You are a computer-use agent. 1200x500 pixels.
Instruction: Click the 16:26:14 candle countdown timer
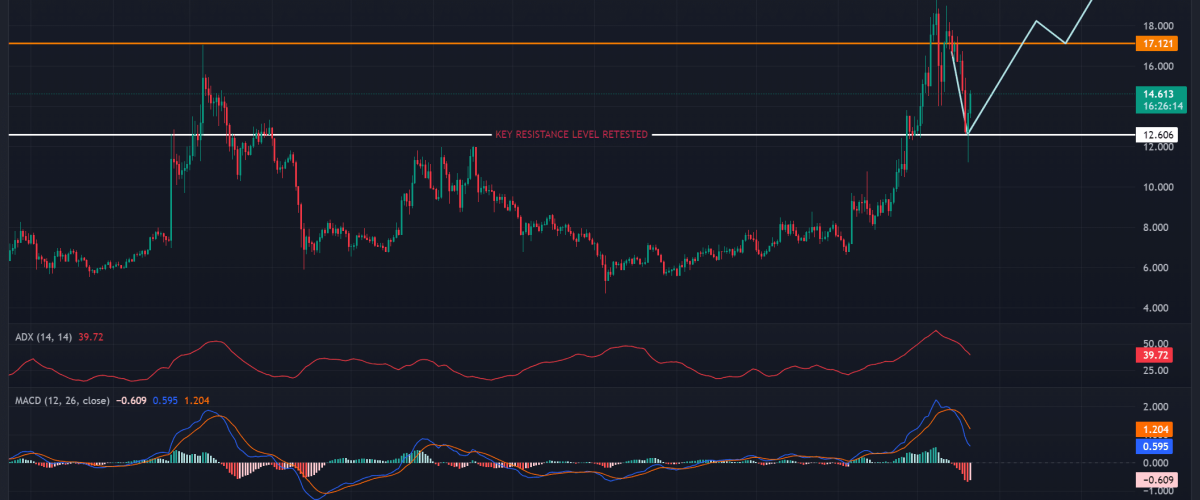(1159, 104)
